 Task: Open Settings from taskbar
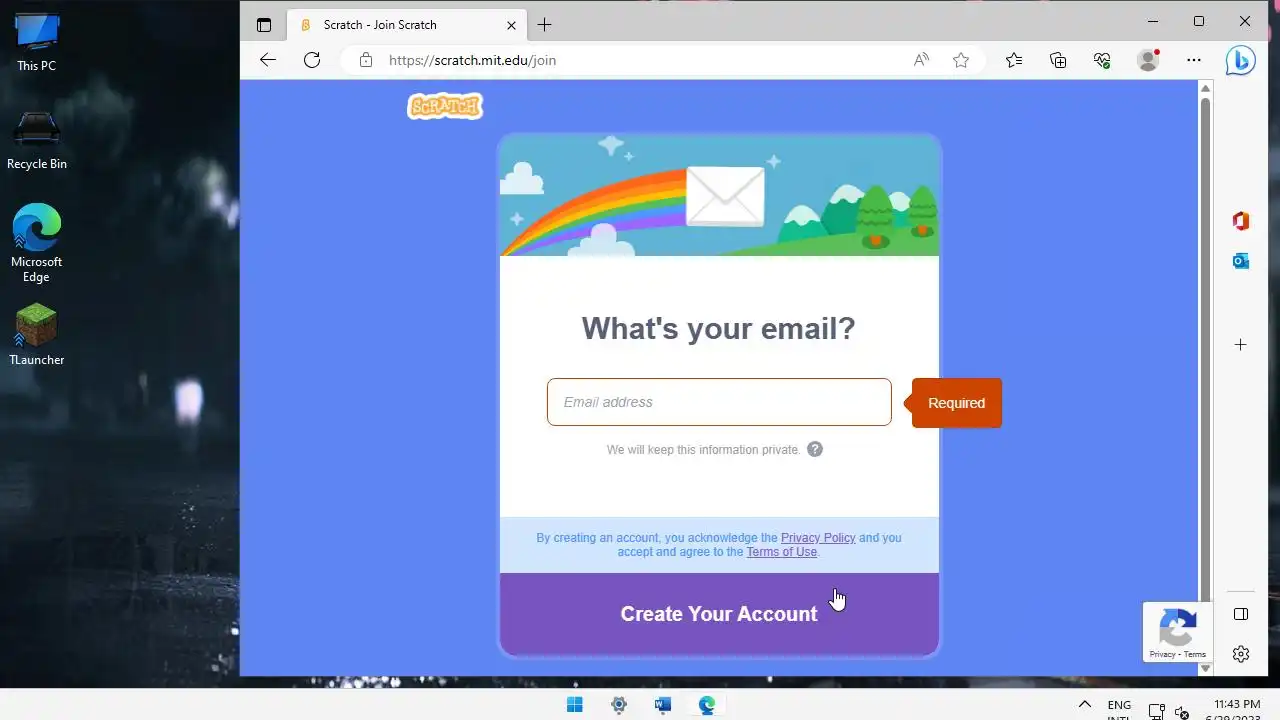pyautogui.click(x=619, y=705)
